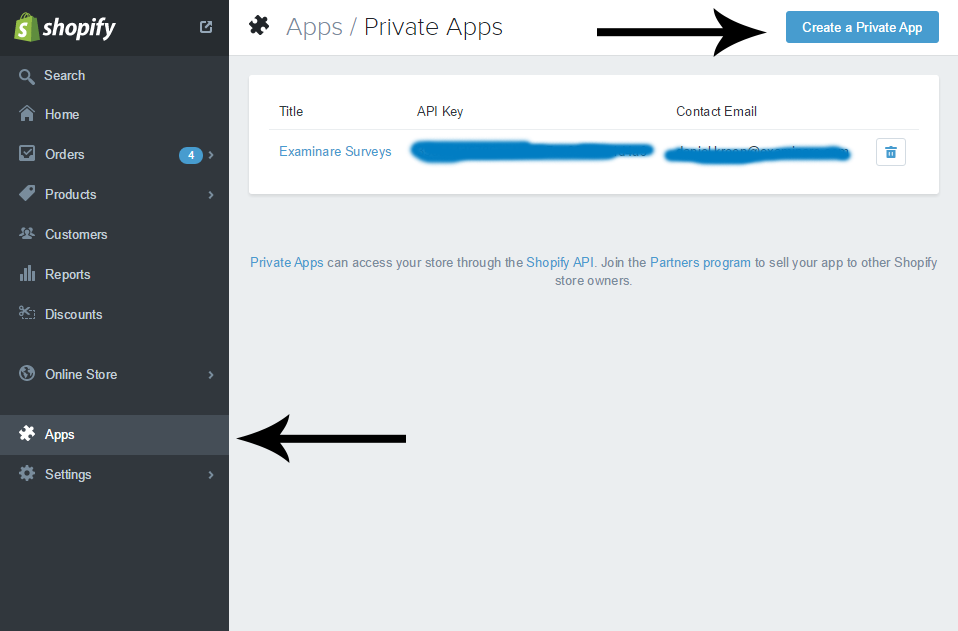Expand the Orders submenu chevron
This screenshot has width=958, height=631.
tap(211, 155)
